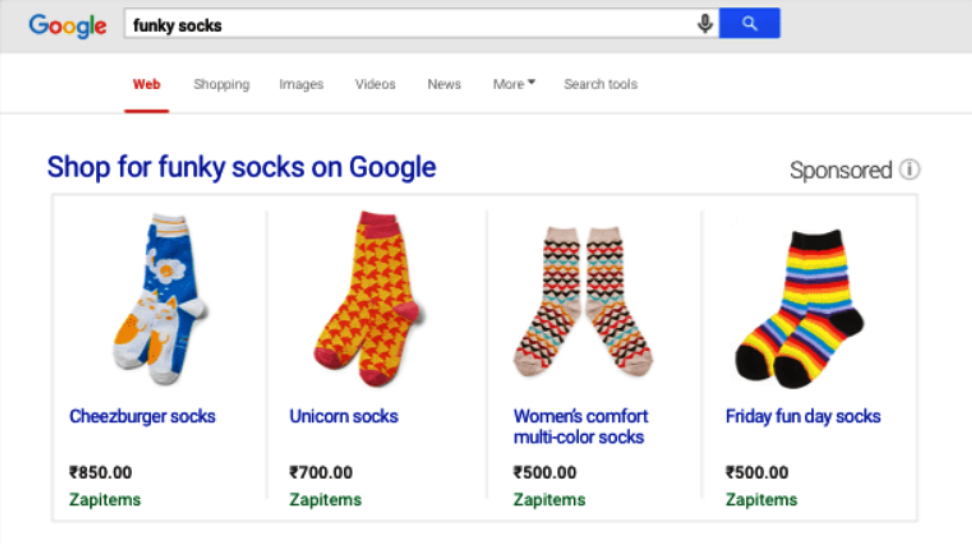Click the Web tab

pos(146,84)
